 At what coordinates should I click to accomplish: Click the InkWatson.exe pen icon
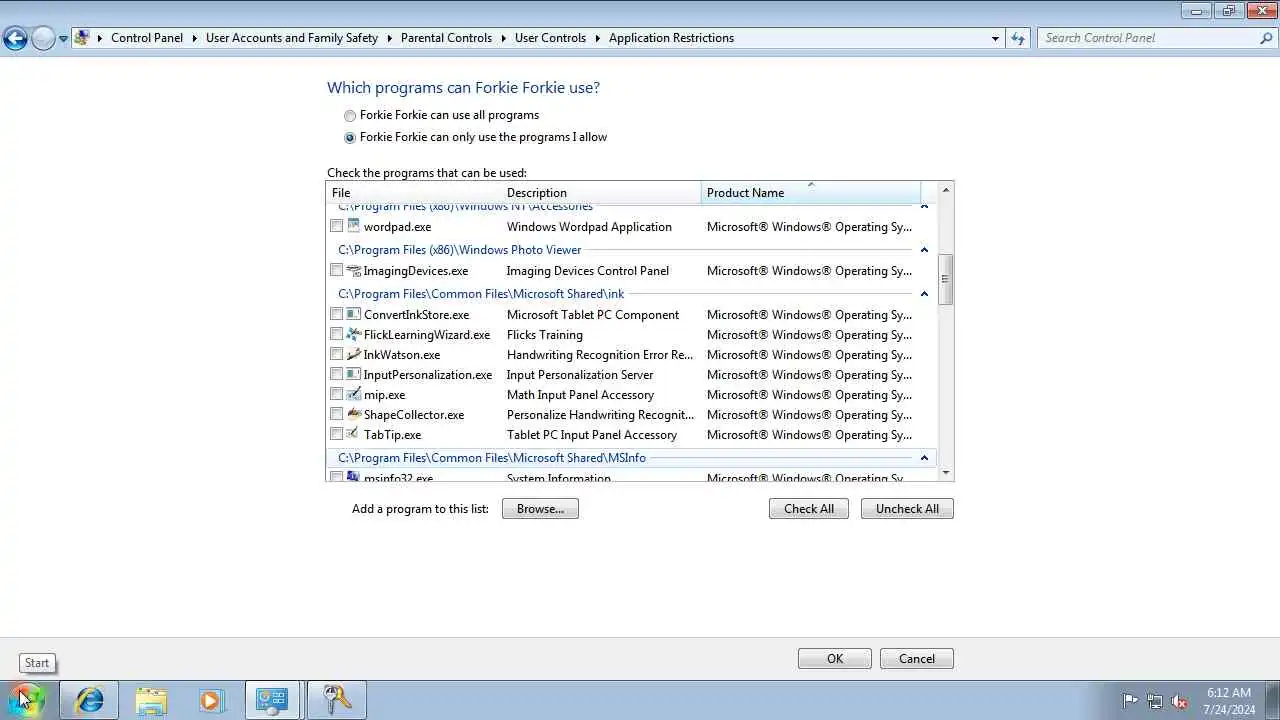click(353, 354)
